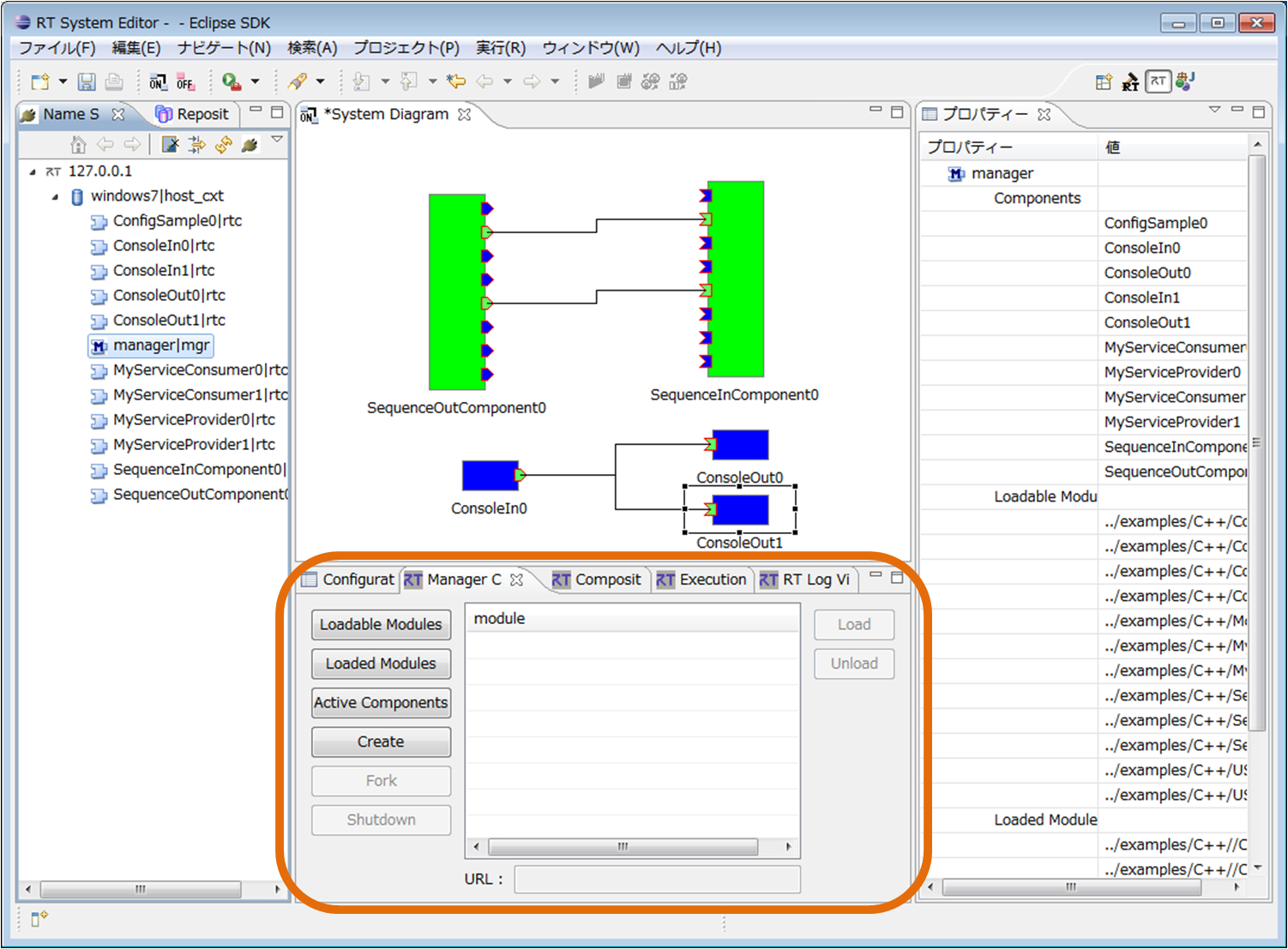Image resolution: width=1288 pixels, height=949 pixels.
Task: Click the Save disk icon in toolbar
Action: (x=87, y=82)
